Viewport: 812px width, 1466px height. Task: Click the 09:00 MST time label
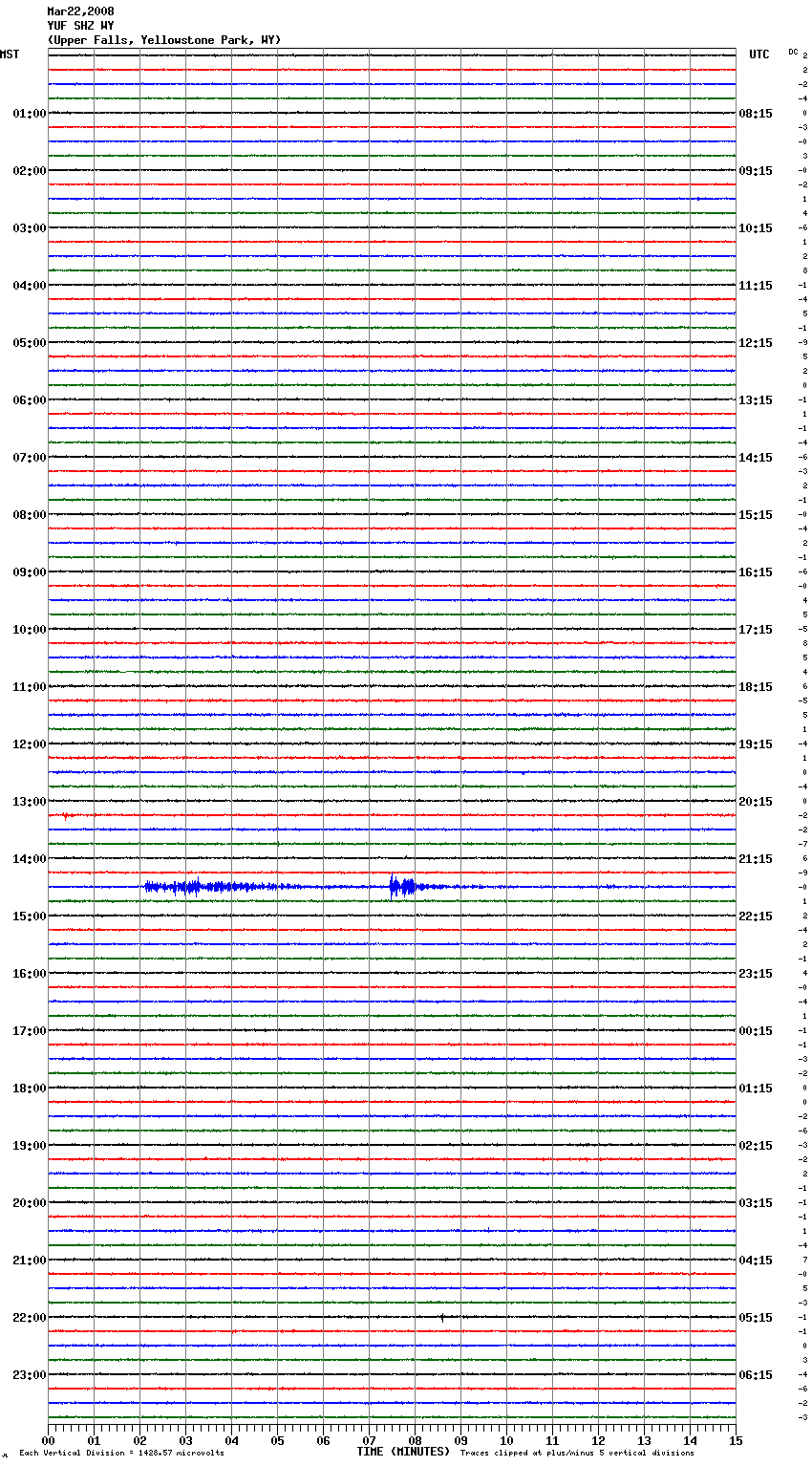coord(29,572)
